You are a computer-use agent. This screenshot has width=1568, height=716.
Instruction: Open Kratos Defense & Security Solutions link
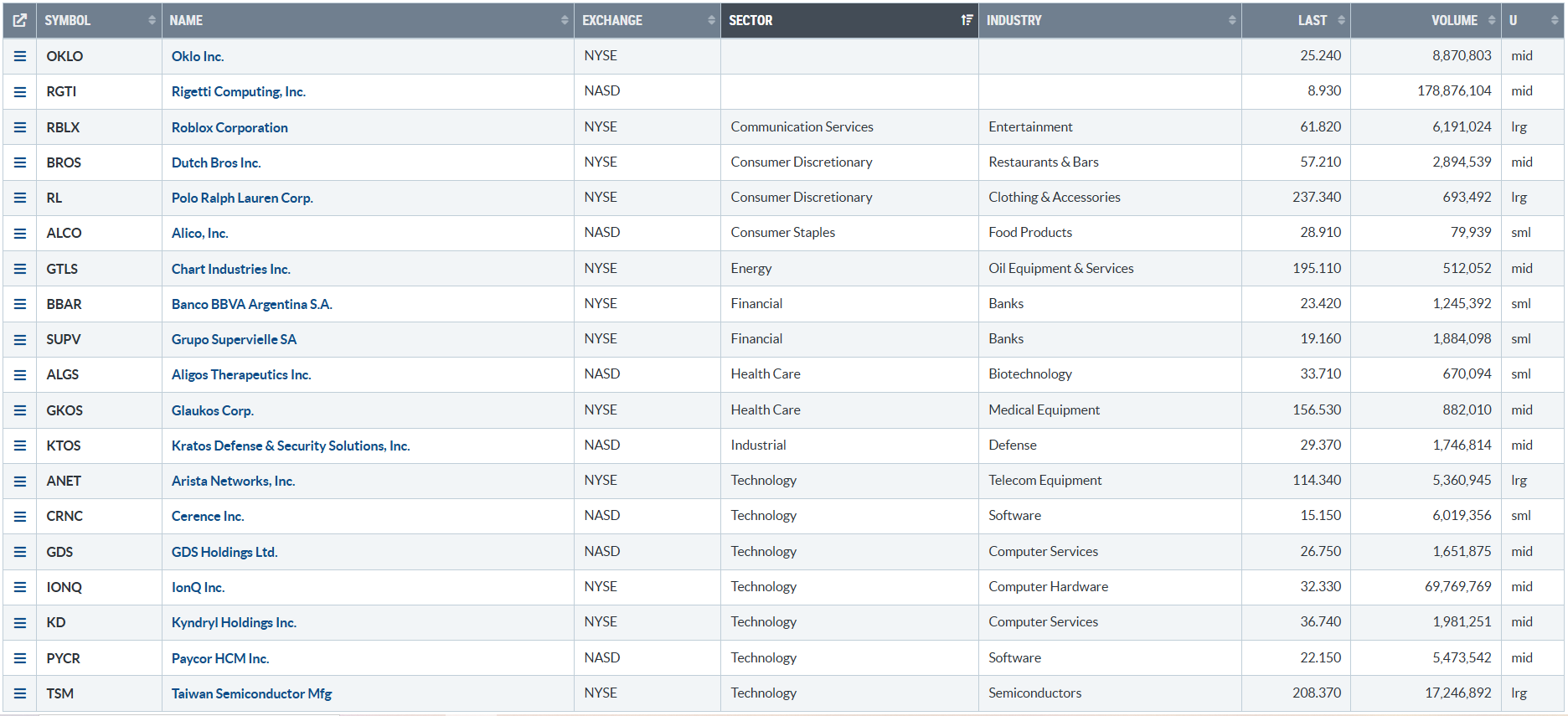pyautogui.click(x=291, y=446)
